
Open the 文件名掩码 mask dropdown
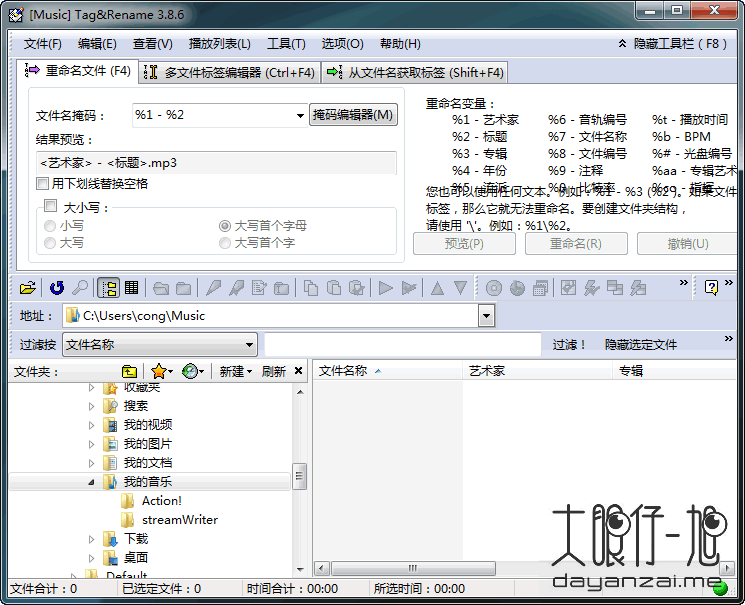pyautogui.click(x=300, y=115)
